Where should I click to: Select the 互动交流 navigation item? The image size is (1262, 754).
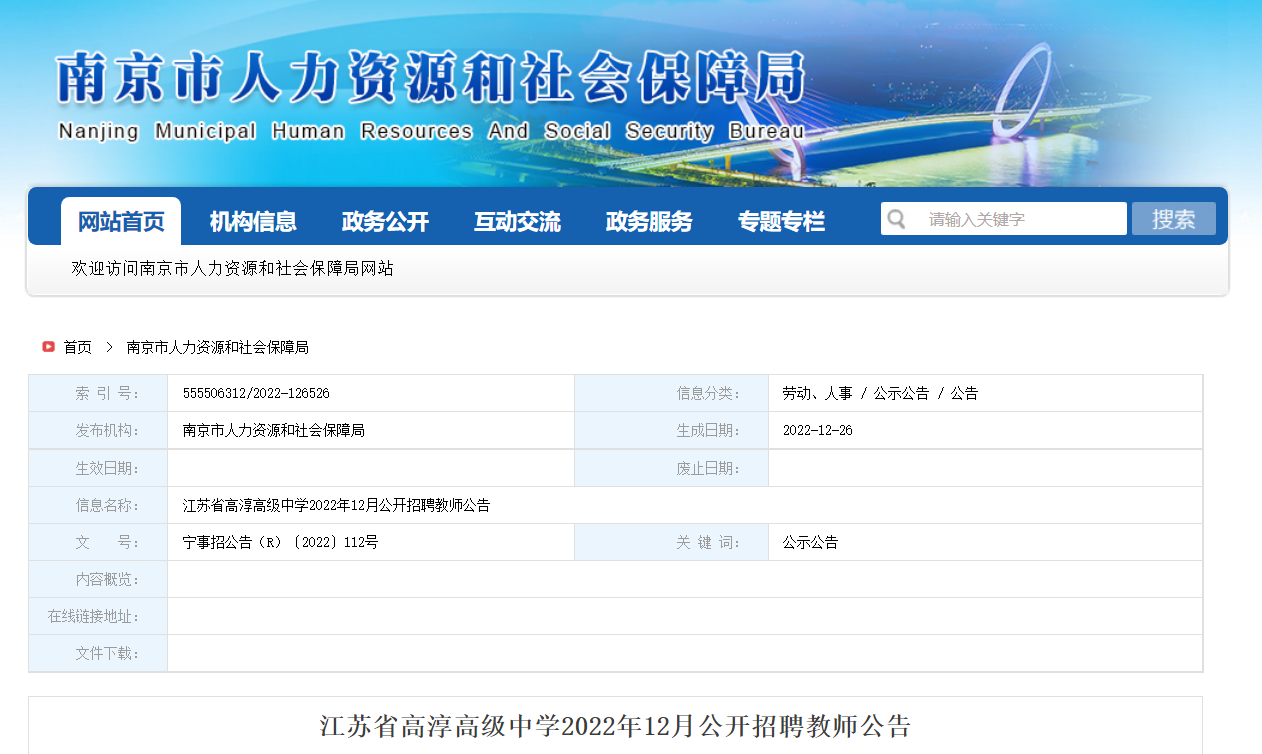[517, 222]
